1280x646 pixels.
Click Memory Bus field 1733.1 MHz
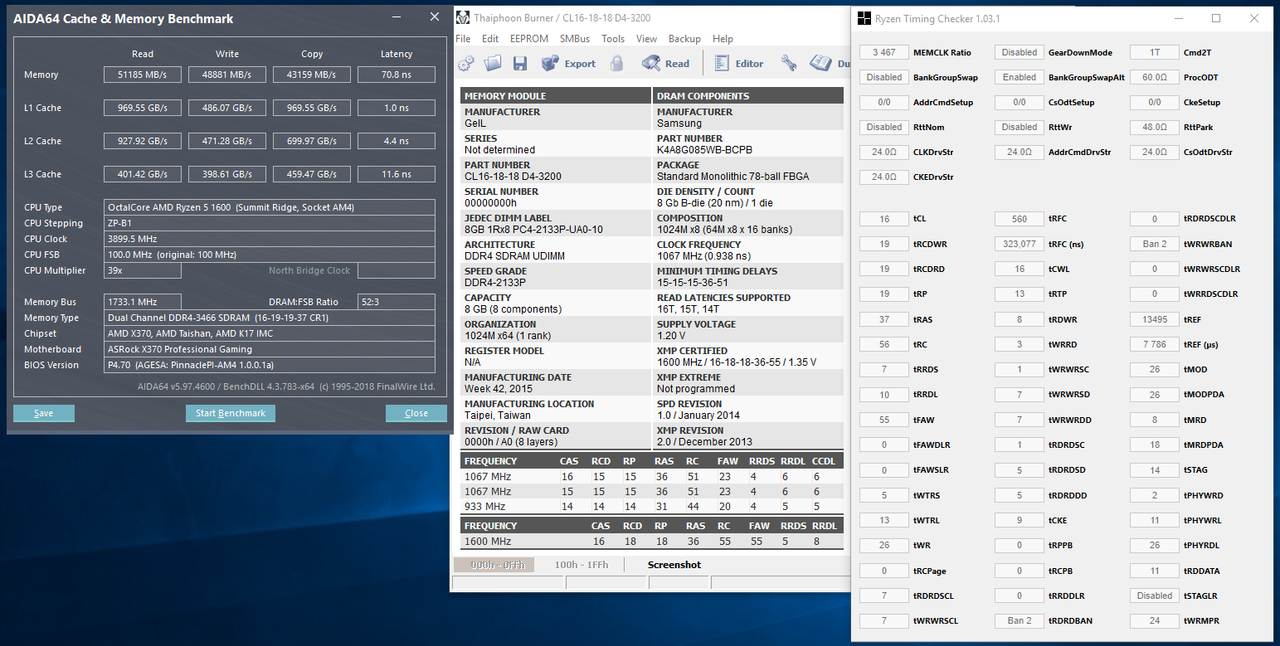pos(143,301)
